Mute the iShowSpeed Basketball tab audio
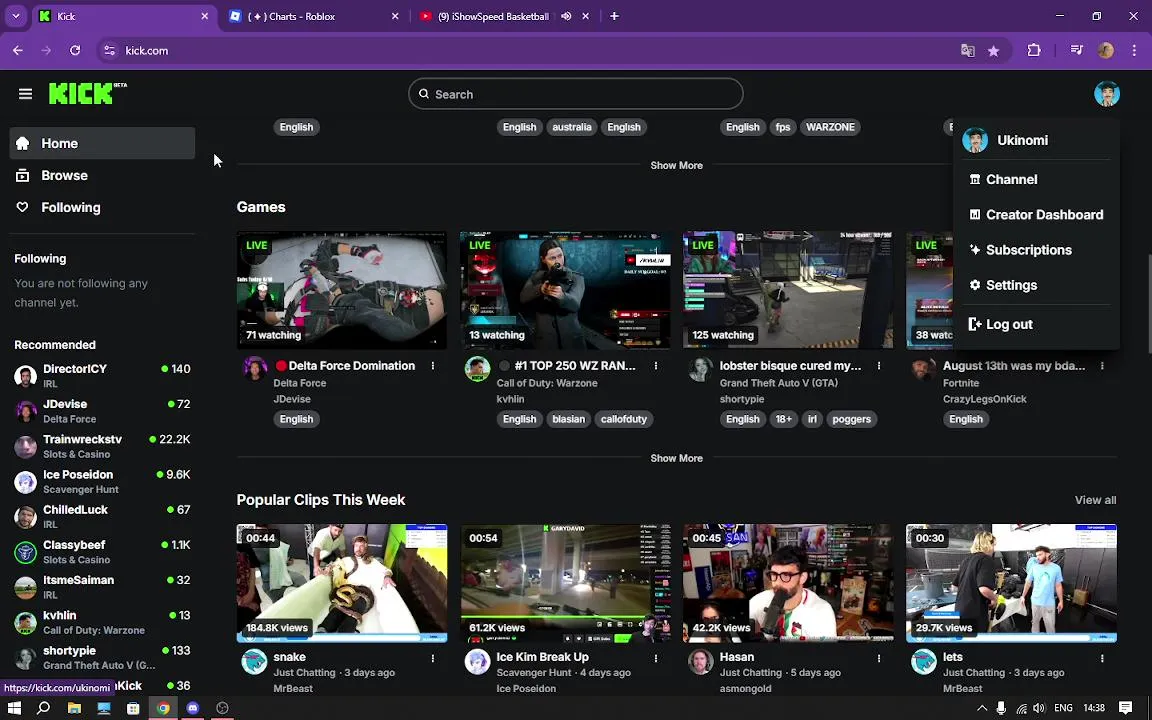Image resolution: width=1152 pixels, height=720 pixels. pyautogui.click(x=566, y=16)
